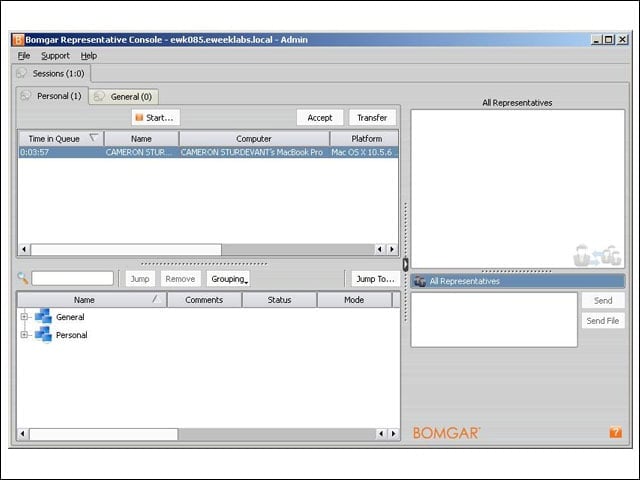The height and width of the screenshot is (480, 640).
Task: Click the queue list scroll left arrow
Action: [24, 249]
